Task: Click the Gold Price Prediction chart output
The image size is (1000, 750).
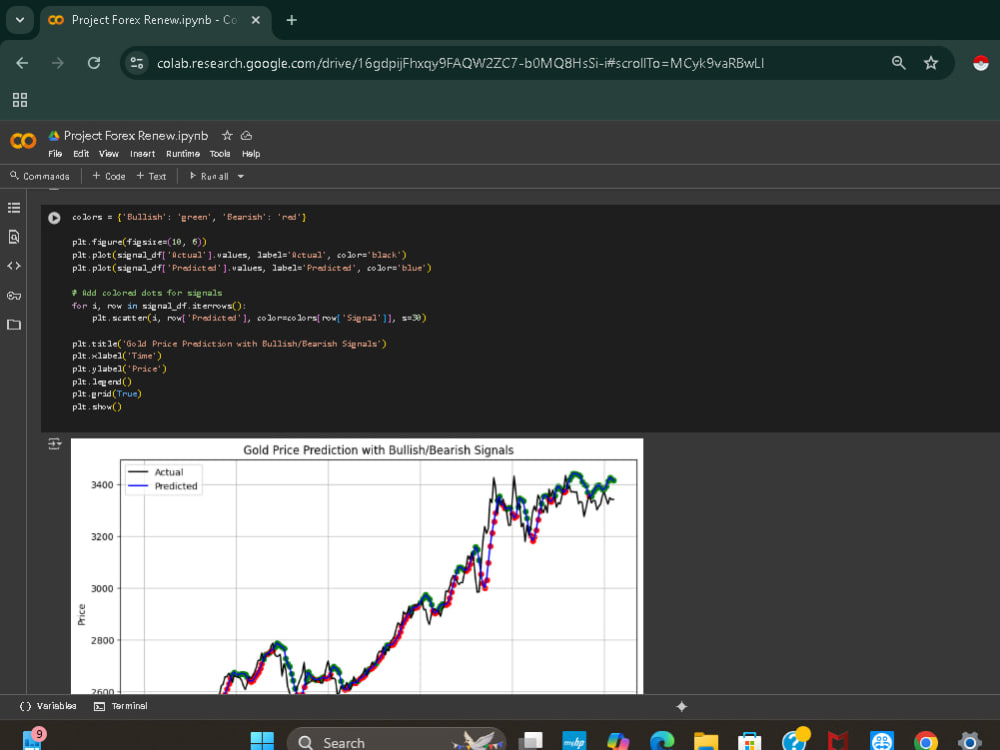Action: coord(357,566)
